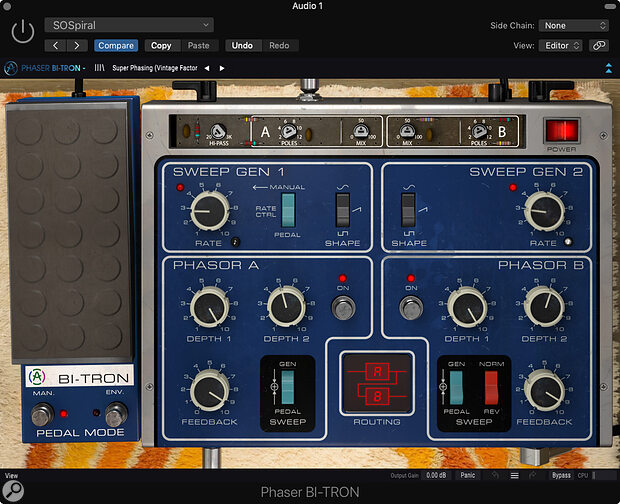Flip the RATE CTRL Manual/Pedal switch
Screen dimensions: 620x504
288,210
